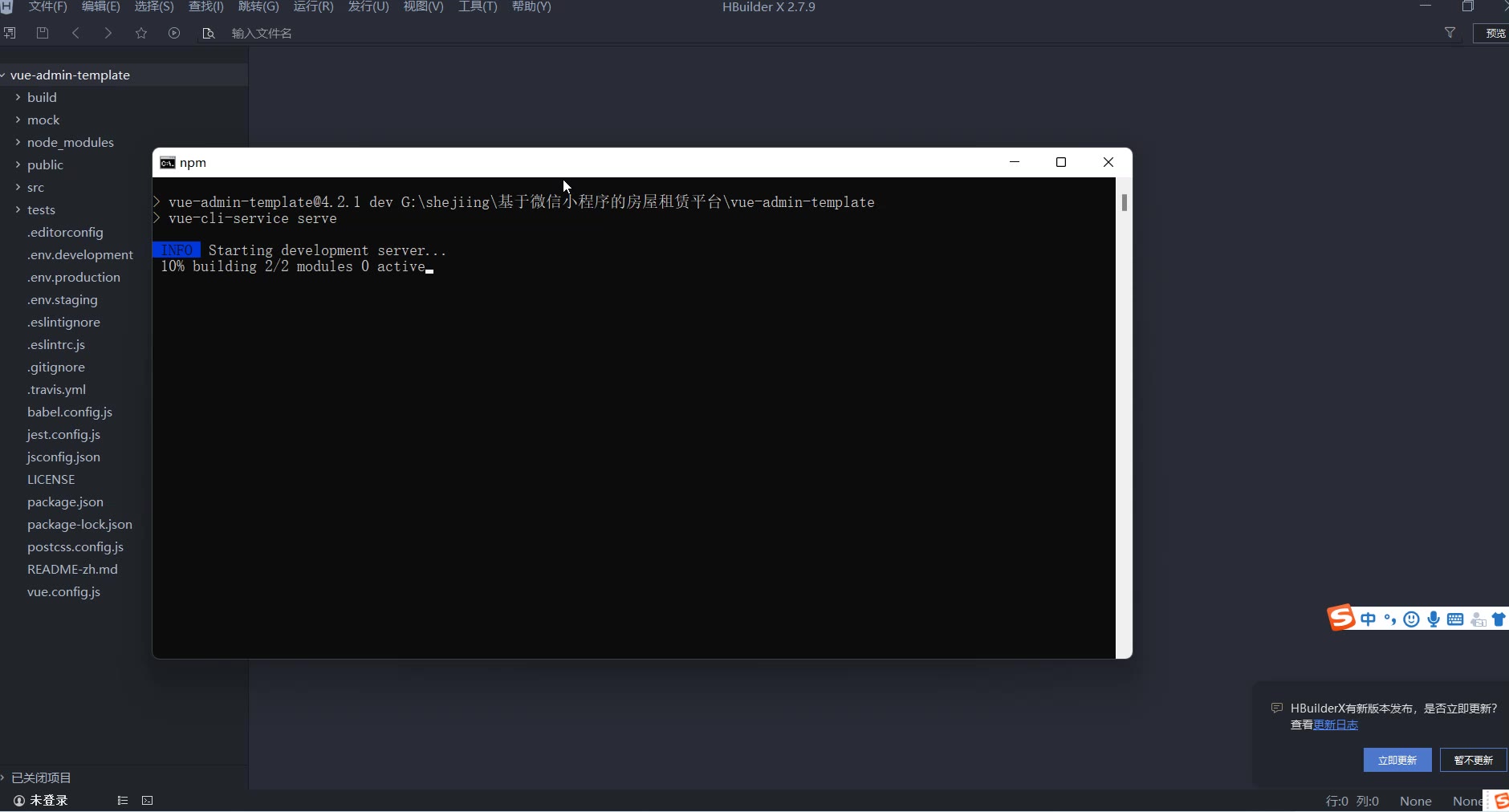This screenshot has width=1509, height=812.
Task: Select vue.config.js in the project tree
Action: (x=63, y=592)
